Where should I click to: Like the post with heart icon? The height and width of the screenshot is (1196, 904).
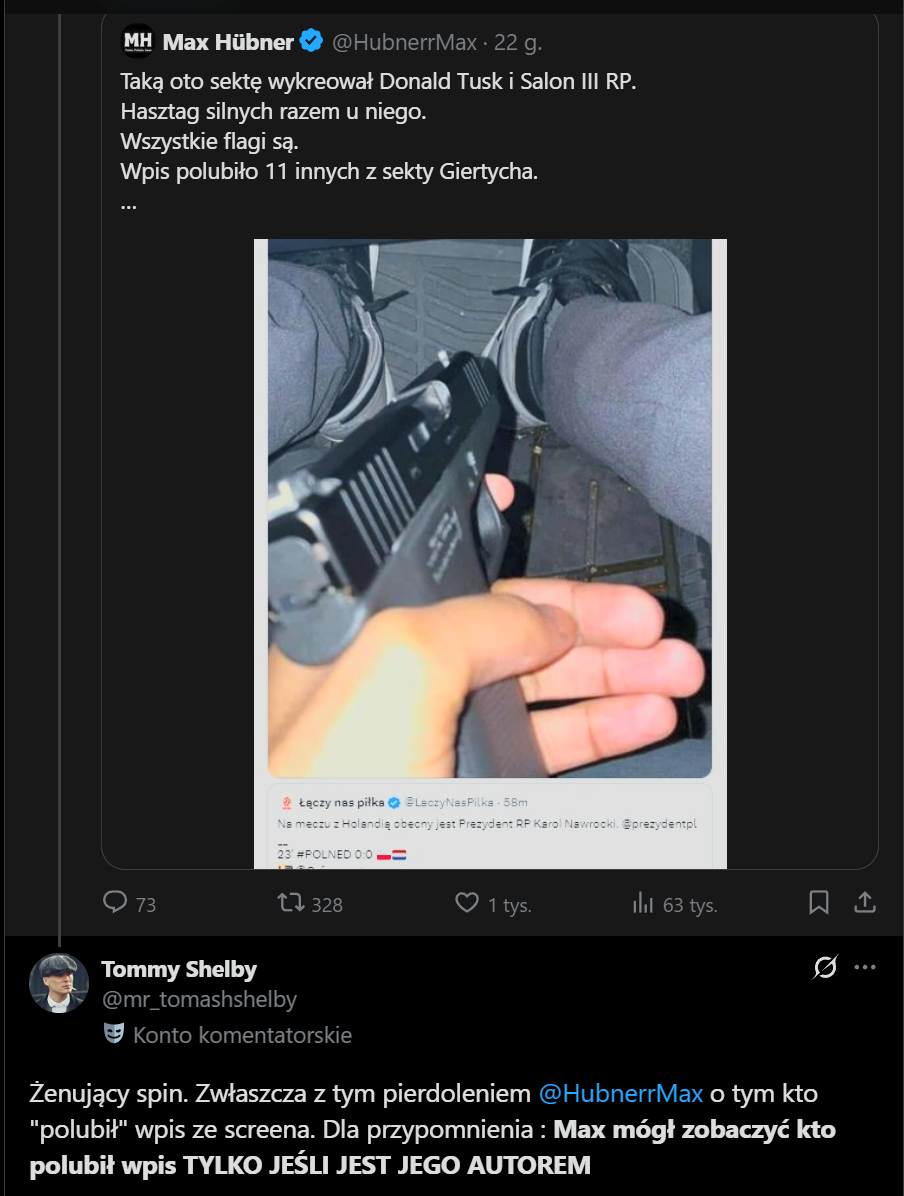(466, 903)
